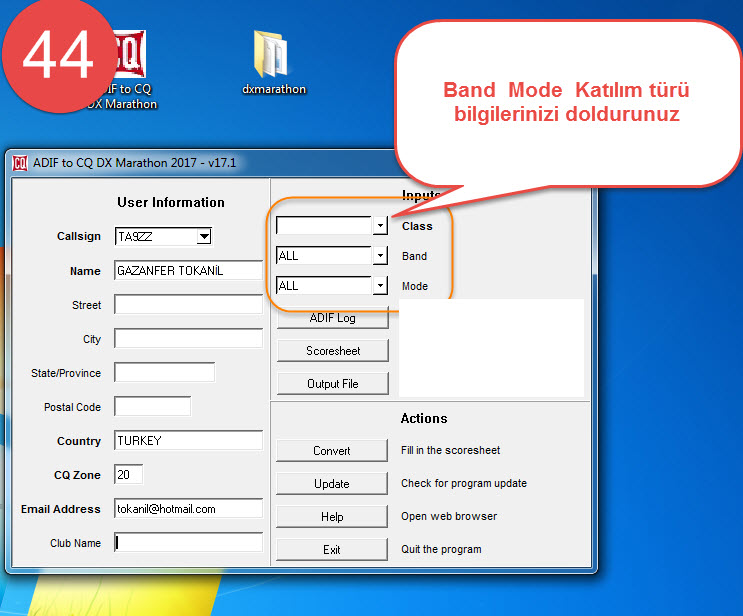Click the State/Province input field
Viewport: 743px width, 616px height.
[x=164, y=372]
